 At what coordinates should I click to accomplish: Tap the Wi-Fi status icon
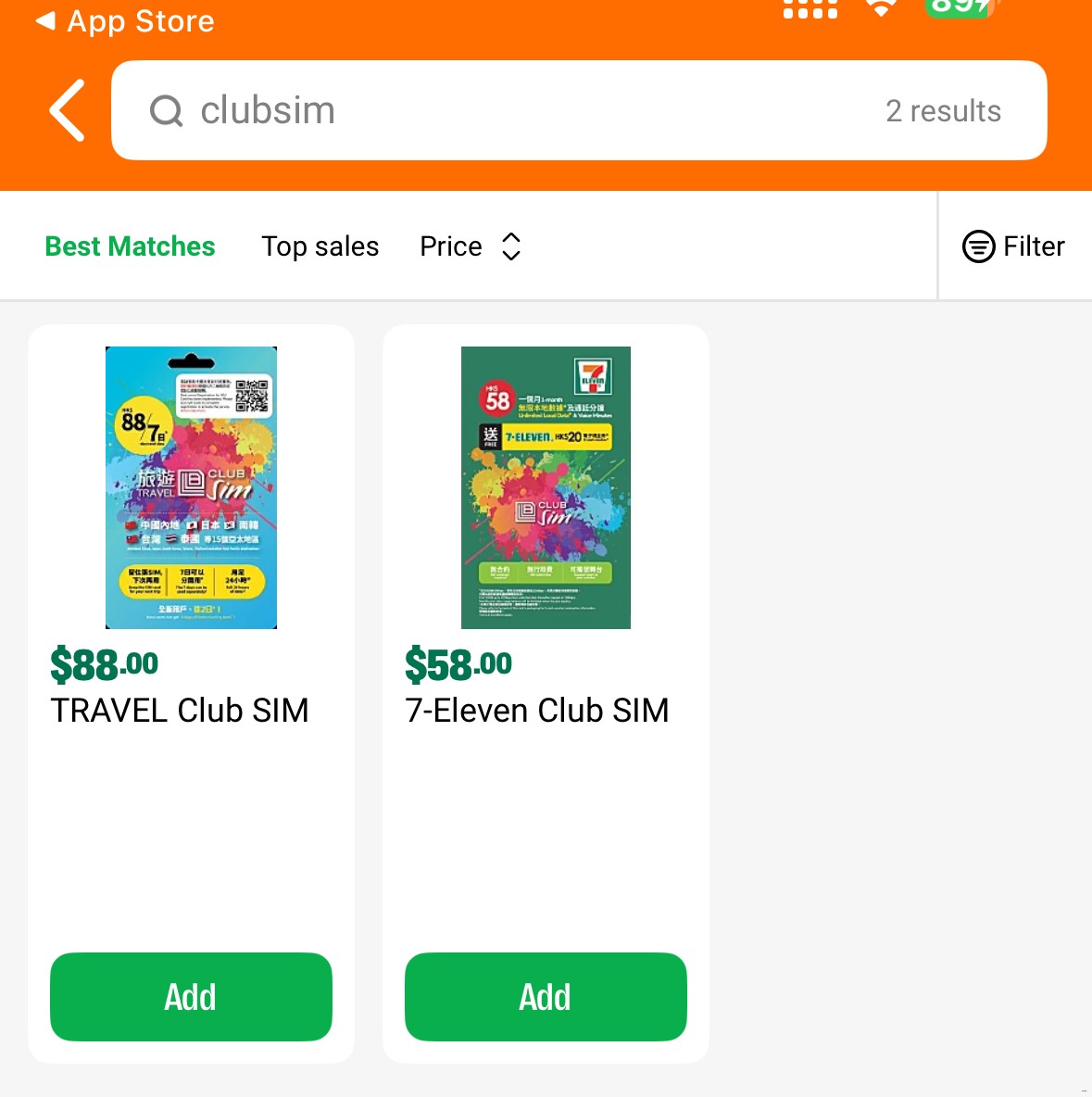882,7
